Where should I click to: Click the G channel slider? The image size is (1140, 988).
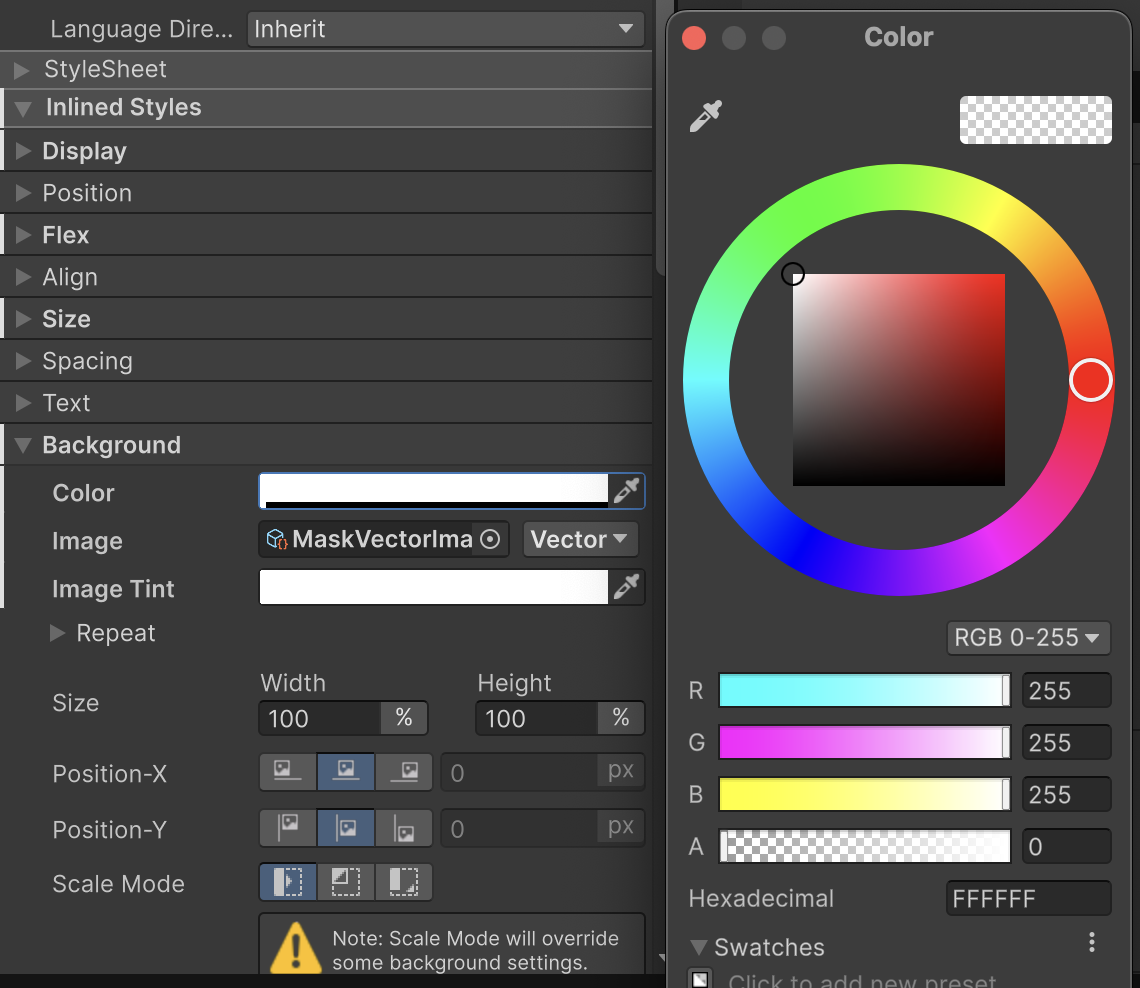point(864,742)
